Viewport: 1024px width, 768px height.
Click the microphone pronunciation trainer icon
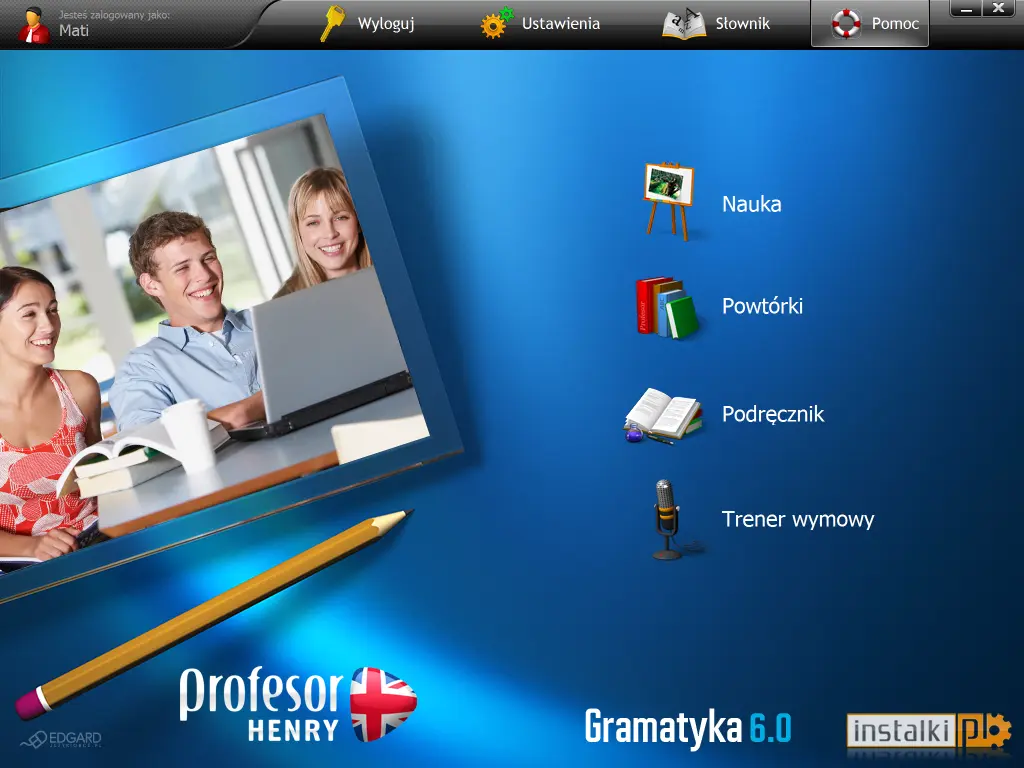point(667,520)
